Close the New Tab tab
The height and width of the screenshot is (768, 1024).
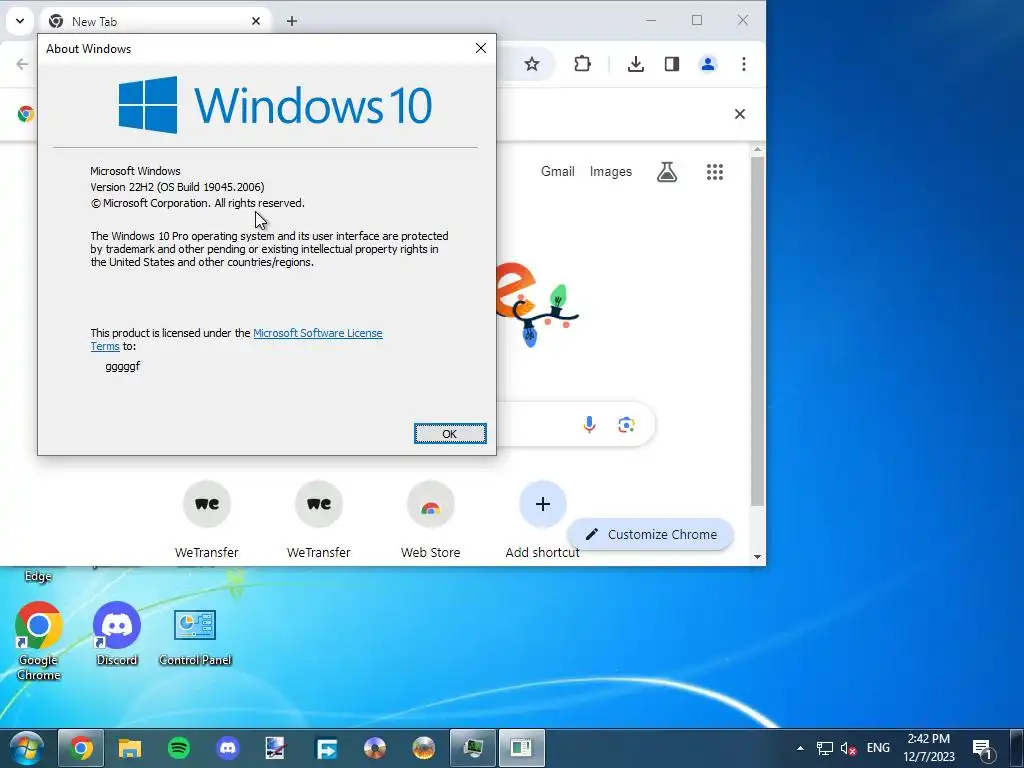coord(256,22)
